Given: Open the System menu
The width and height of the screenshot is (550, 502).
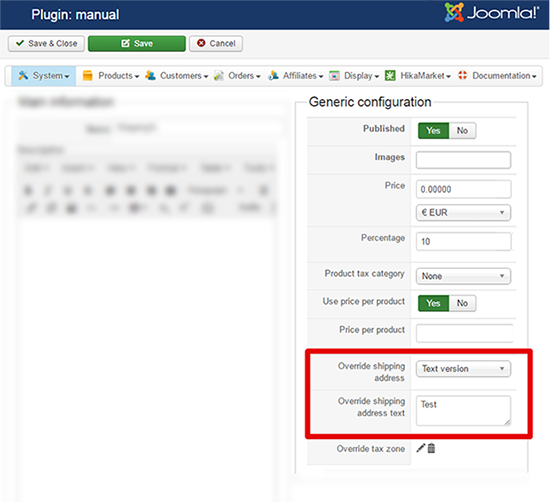Looking at the screenshot, I should pos(44,76).
